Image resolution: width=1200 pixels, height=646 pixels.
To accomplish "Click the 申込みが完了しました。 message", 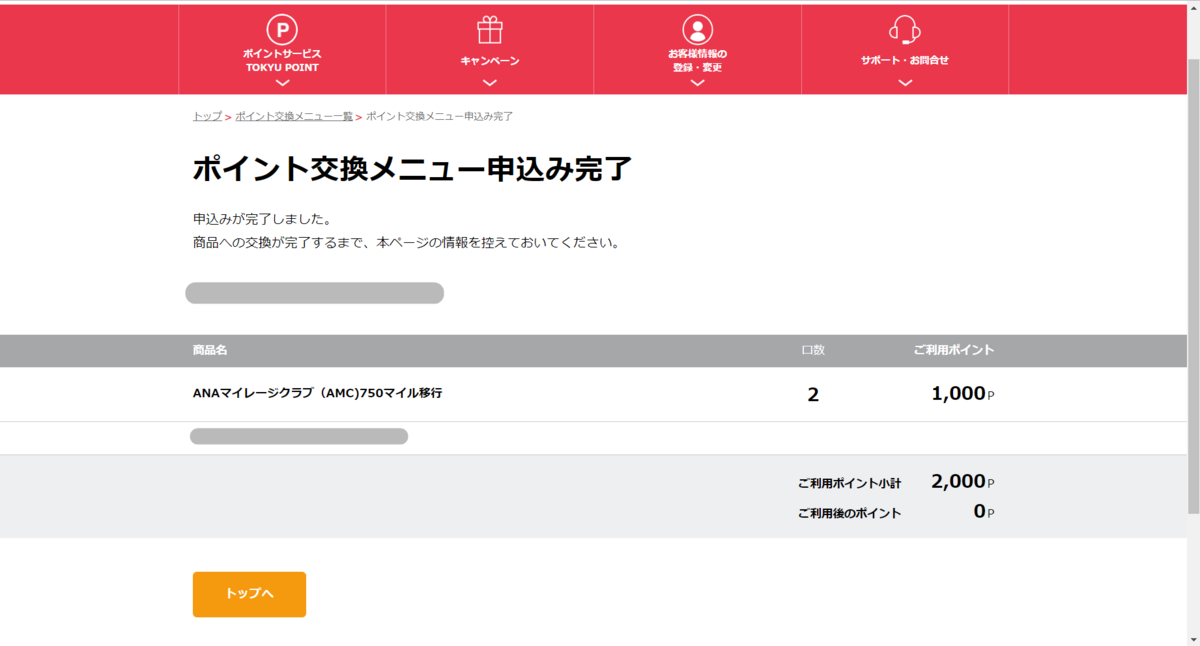I will tap(262, 218).
